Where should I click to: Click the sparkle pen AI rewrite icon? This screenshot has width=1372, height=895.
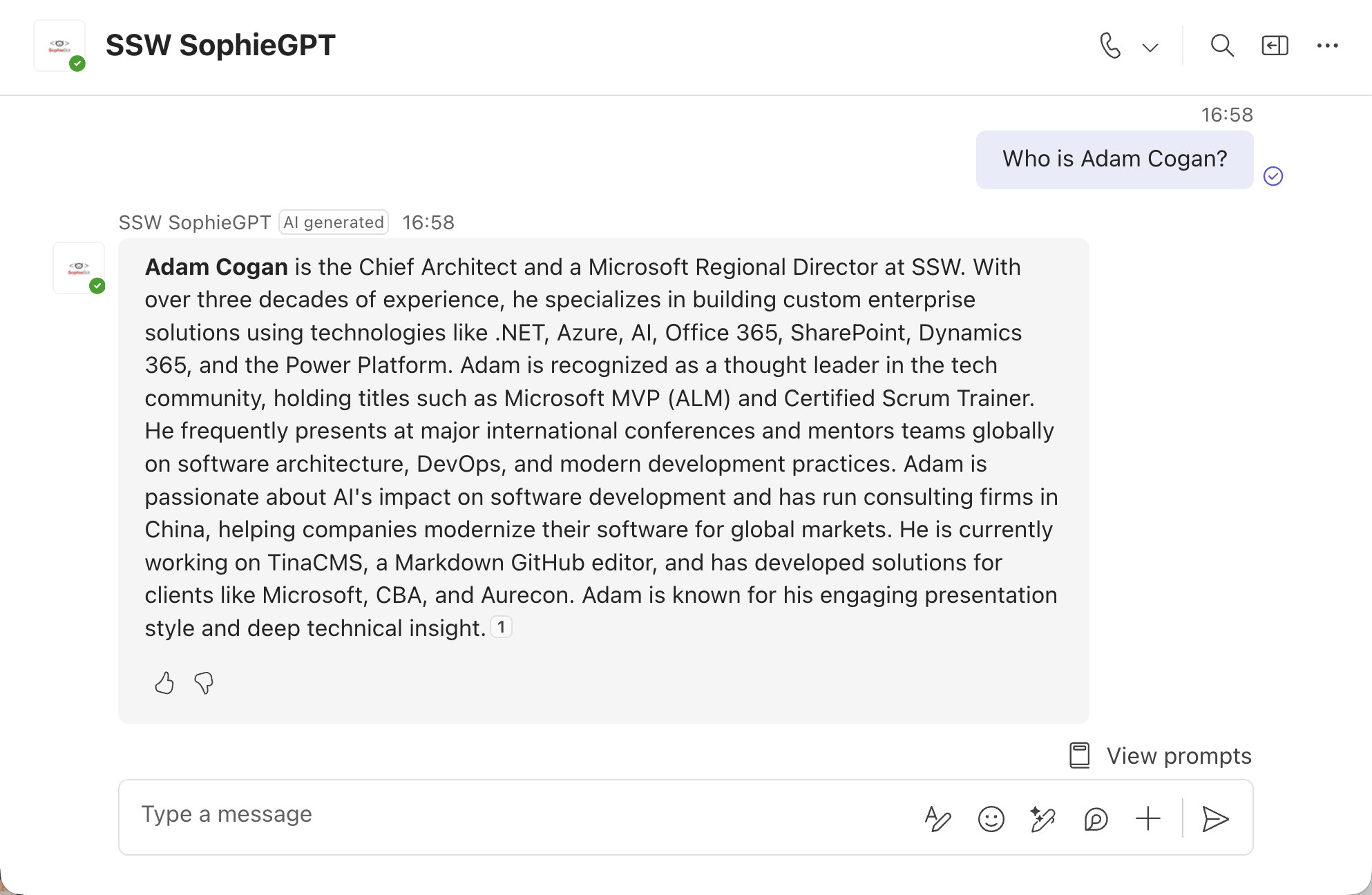(x=1042, y=819)
